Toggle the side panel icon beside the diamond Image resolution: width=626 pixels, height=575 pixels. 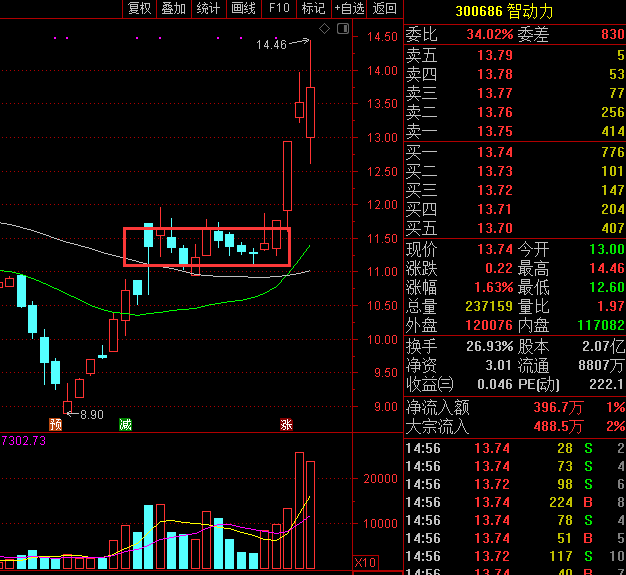pyautogui.click(x=343, y=30)
